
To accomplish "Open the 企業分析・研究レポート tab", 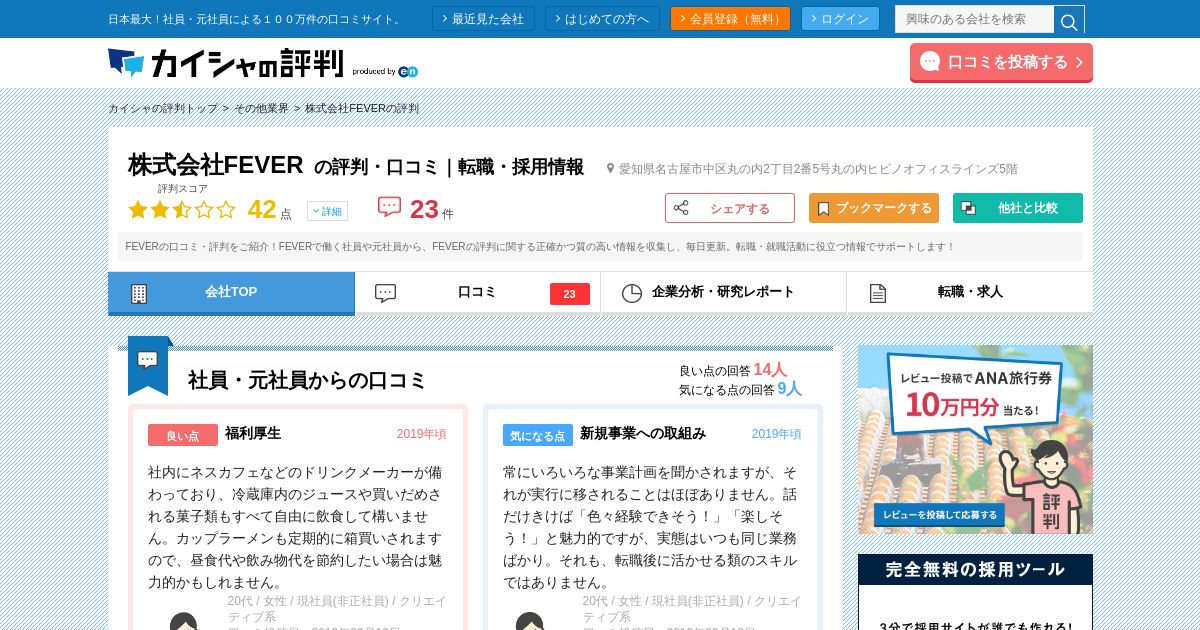I will 723,293.
